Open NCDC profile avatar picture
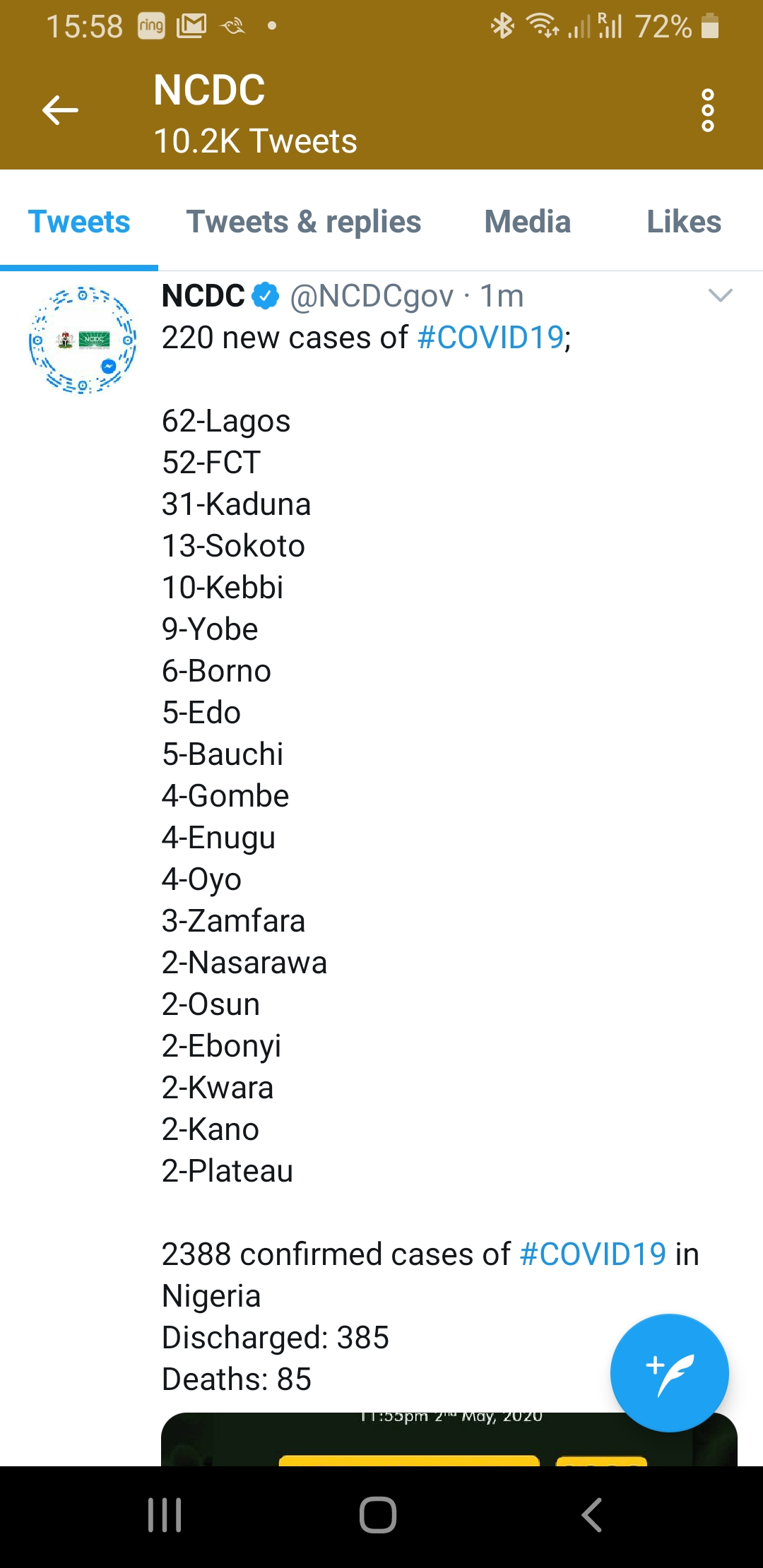The height and width of the screenshot is (1568, 763). 83,340
